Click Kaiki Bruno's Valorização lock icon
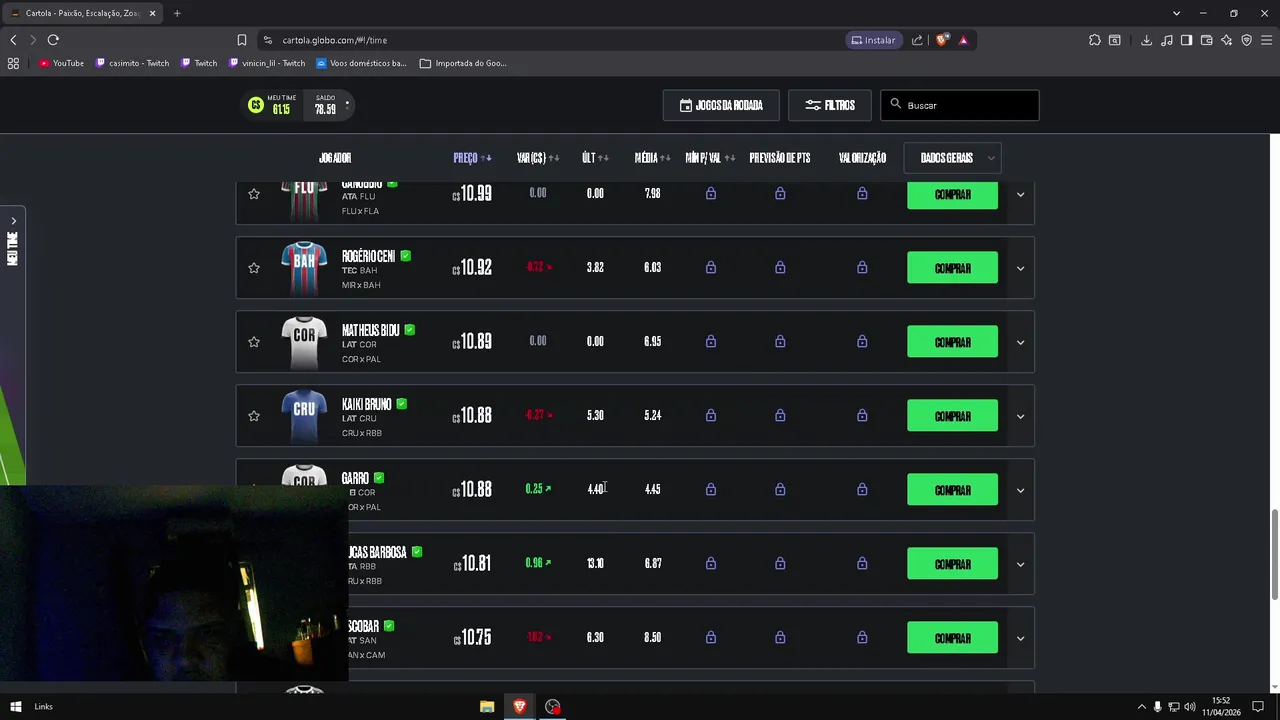Screen dimensions: 1280x720 coord(862,416)
